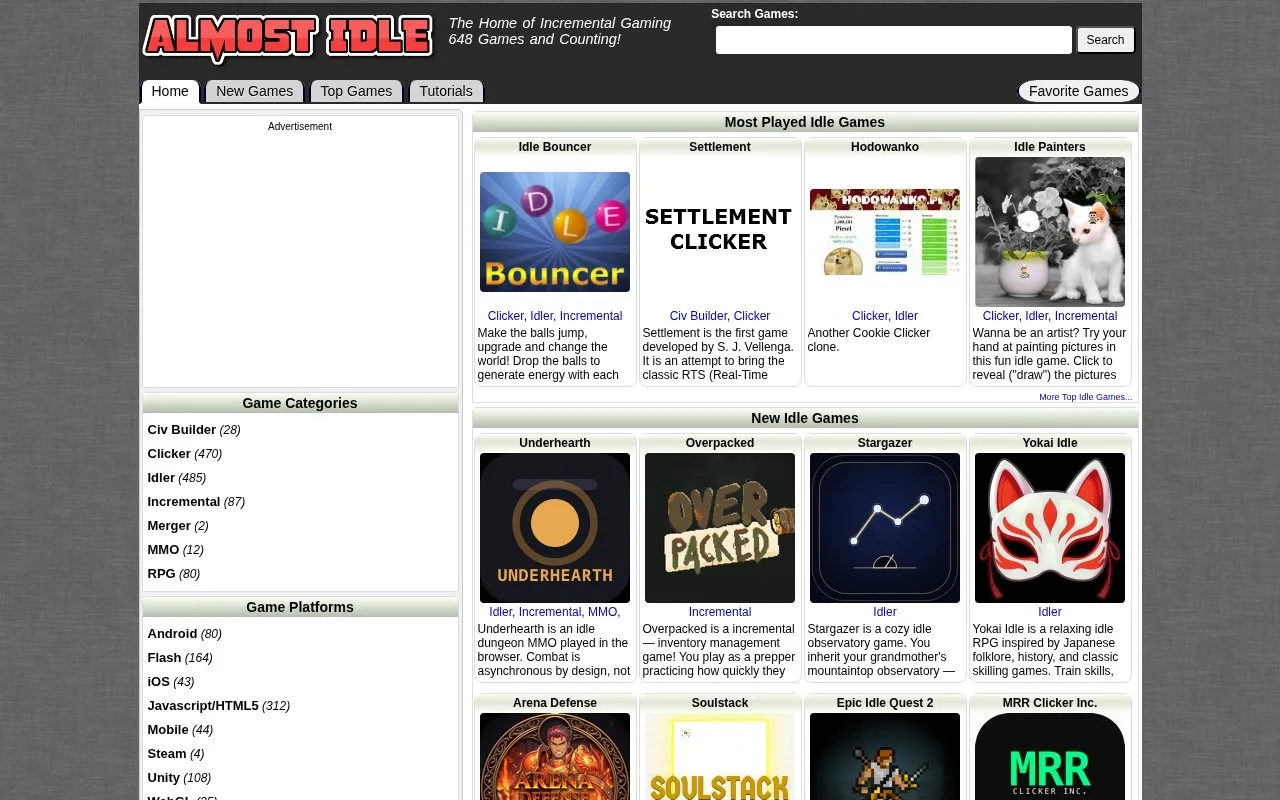Open the Soulstack game icon
This screenshot has height=800, width=1280.
point(720,756)
